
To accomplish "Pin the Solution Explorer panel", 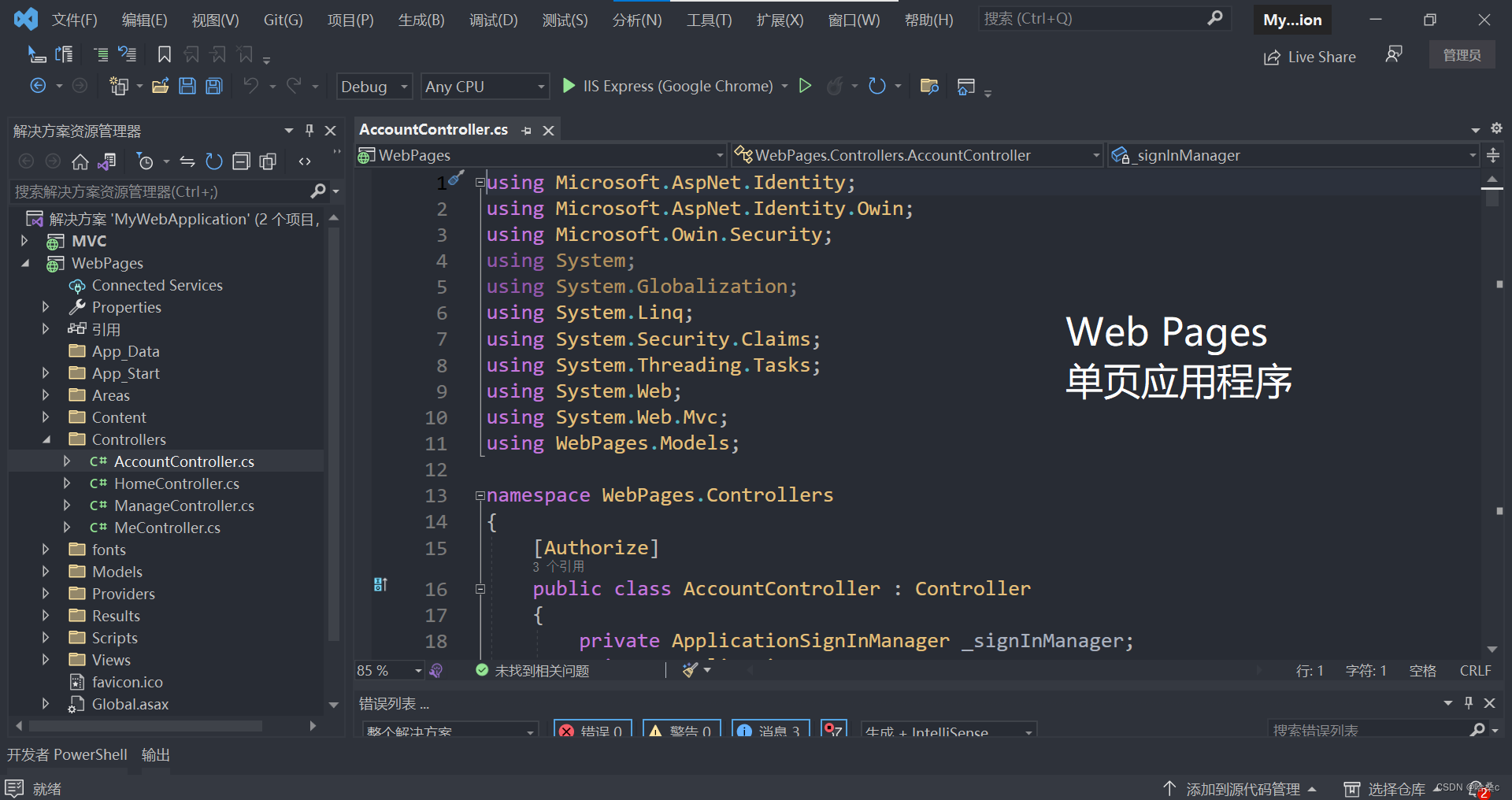I will pos(309,130).
